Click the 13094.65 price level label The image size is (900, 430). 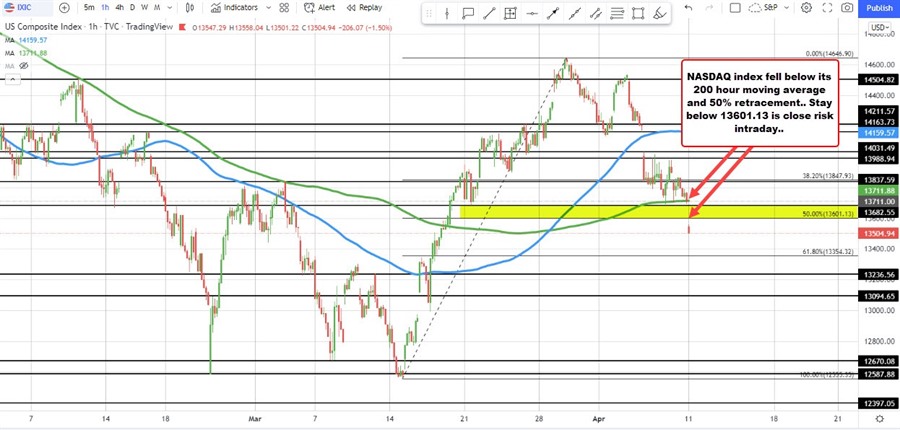point(879,296)
